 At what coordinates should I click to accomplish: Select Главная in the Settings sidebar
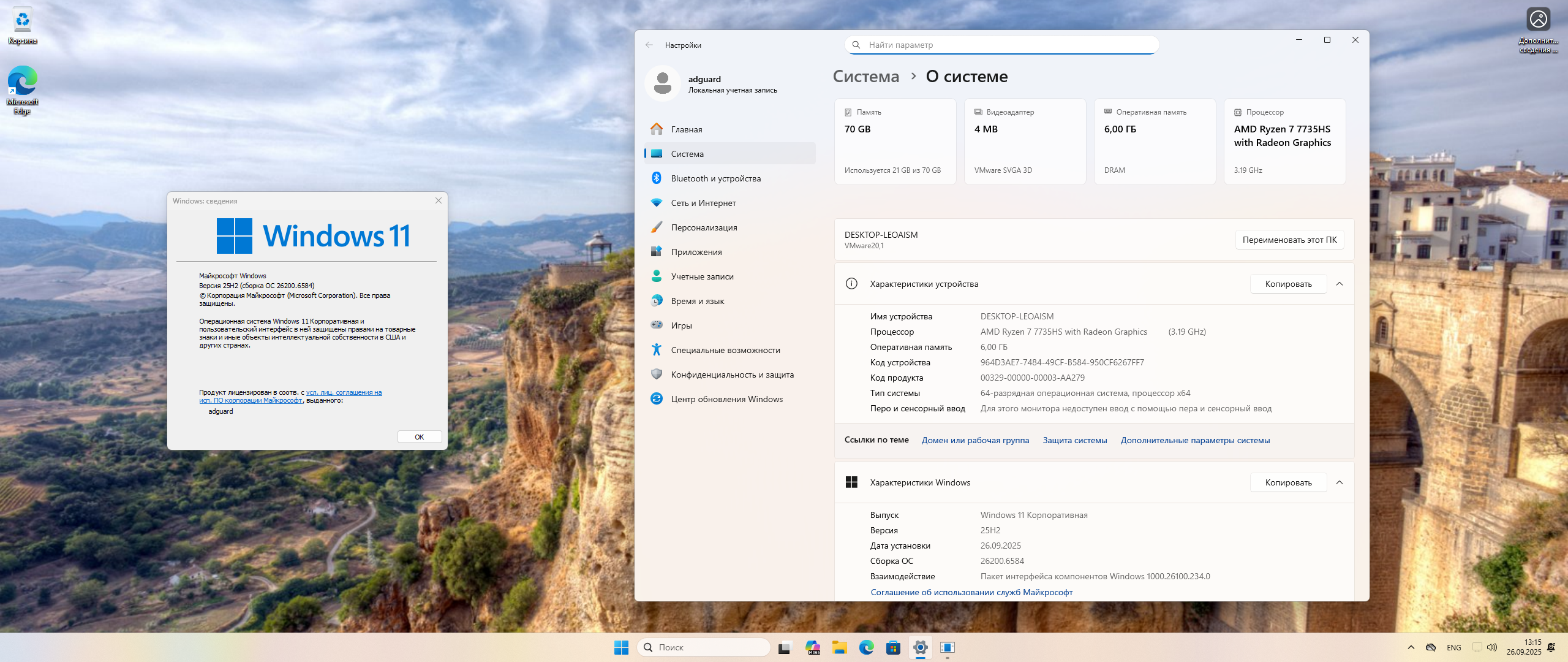click(x=686, y=129)
